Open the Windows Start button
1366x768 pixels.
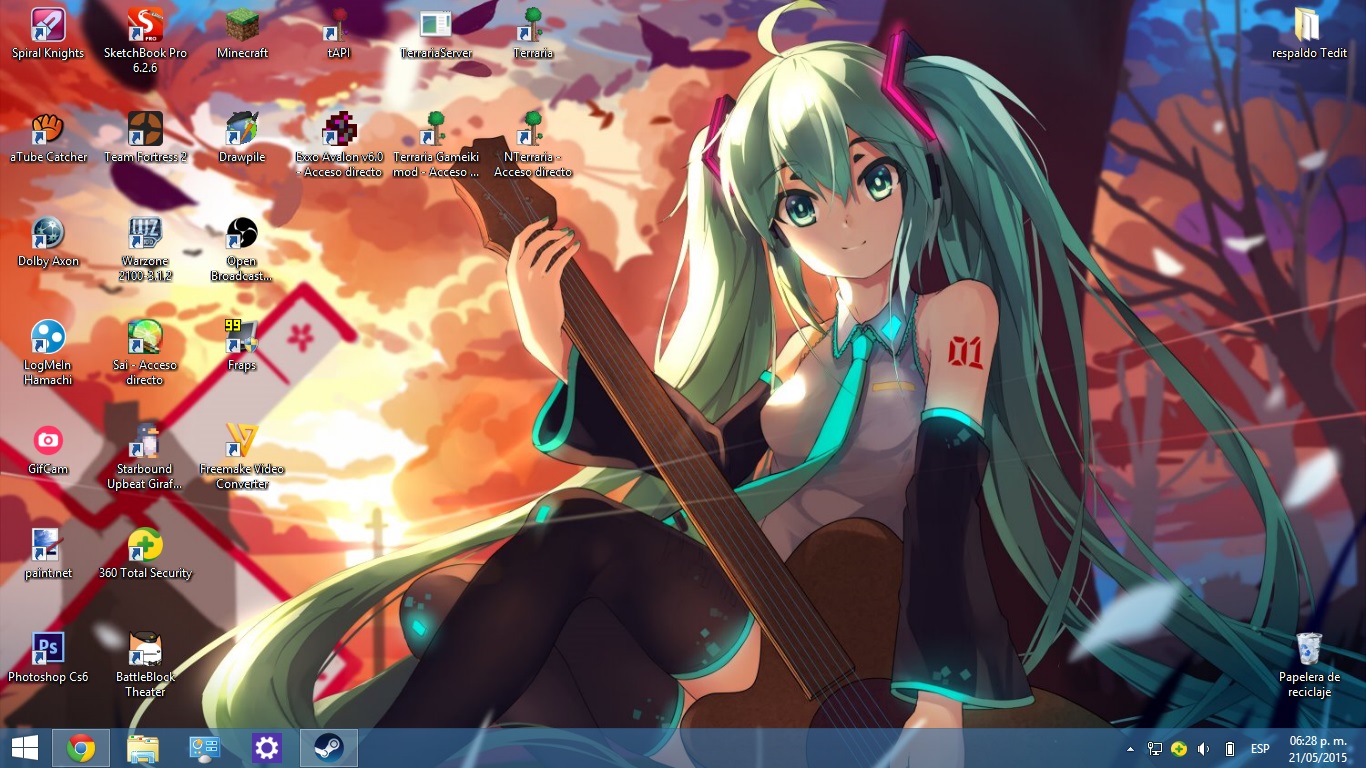[24, 748]
